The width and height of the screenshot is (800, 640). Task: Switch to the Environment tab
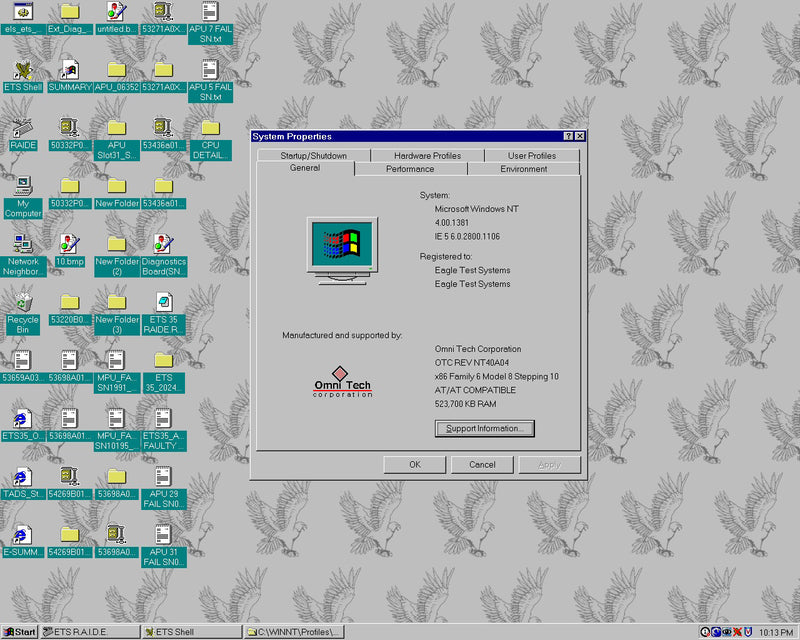click(525, 169)
